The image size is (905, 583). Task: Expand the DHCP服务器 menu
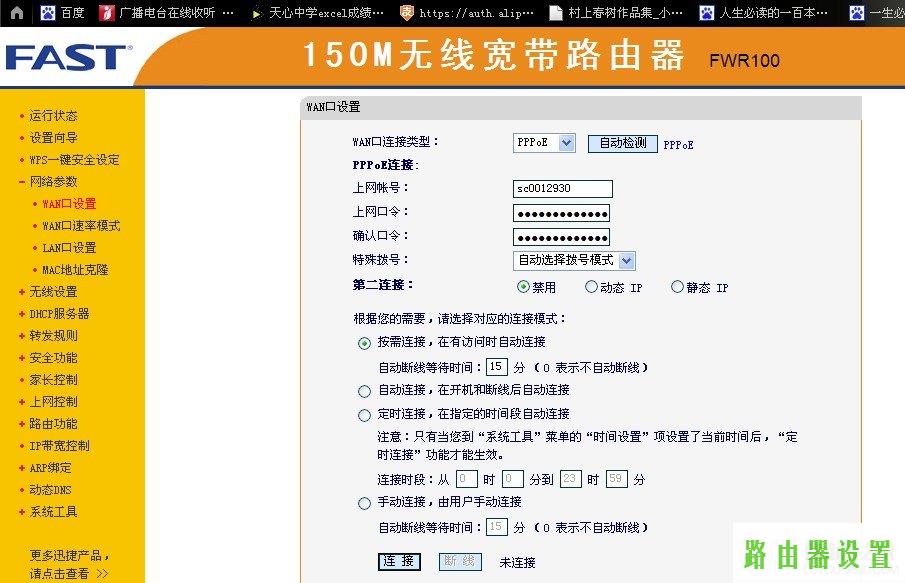(54, 314)
